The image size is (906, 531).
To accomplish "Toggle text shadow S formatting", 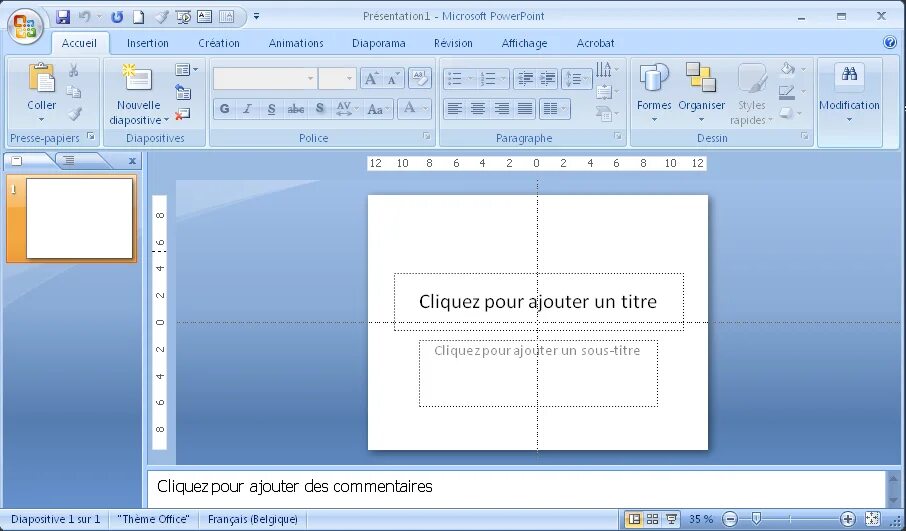I will [x=320, y=109].
